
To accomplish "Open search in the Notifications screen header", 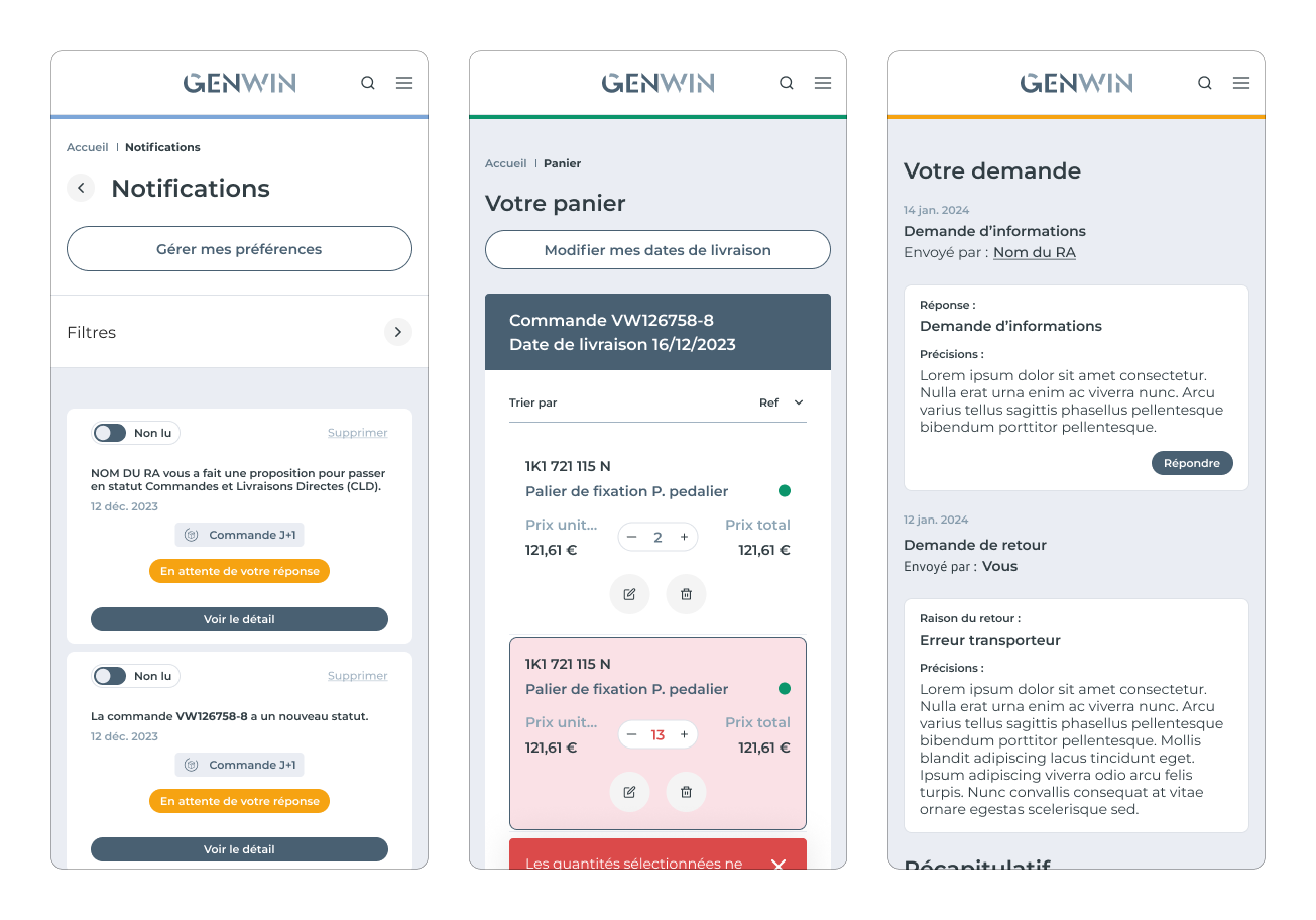I will pyautogui.click(x=368, y=83).
